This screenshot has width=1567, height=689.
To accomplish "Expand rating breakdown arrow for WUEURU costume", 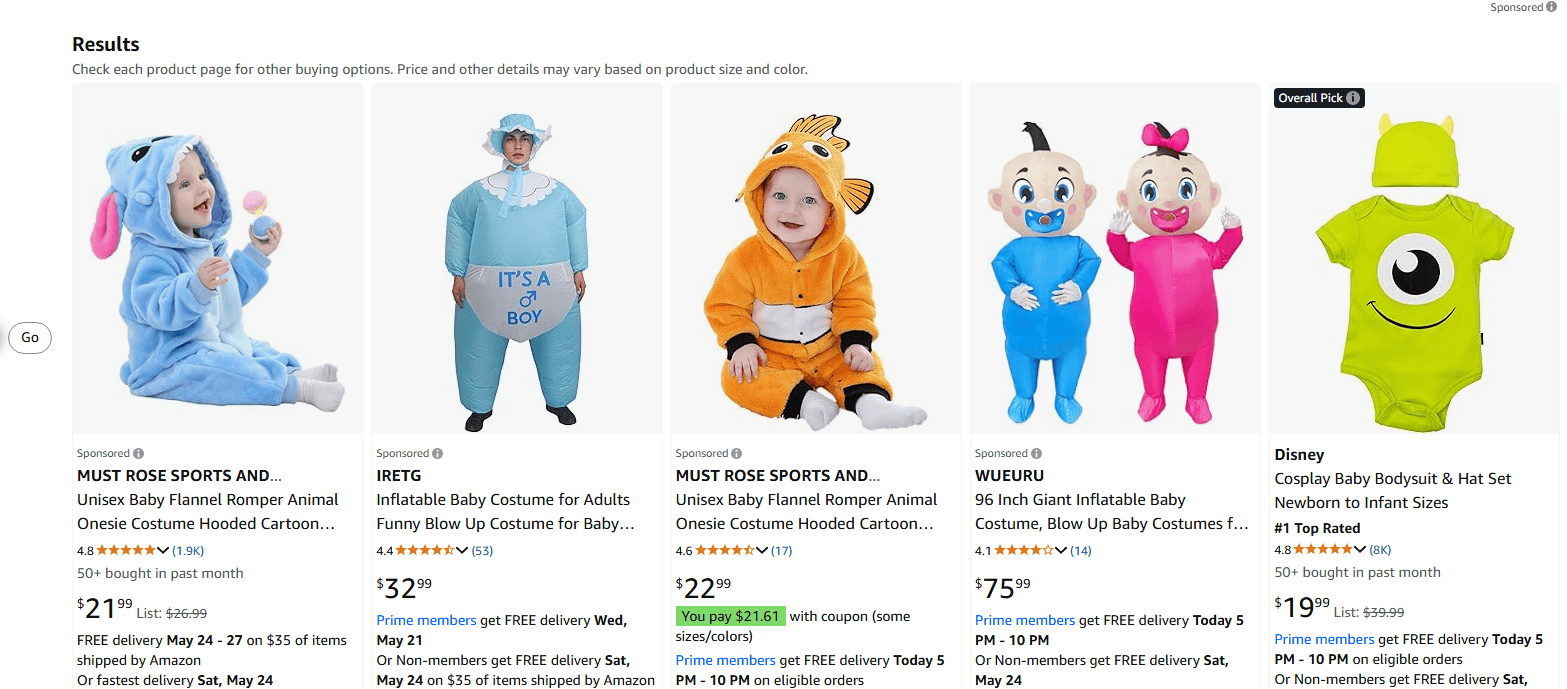I will [1061, 550].
